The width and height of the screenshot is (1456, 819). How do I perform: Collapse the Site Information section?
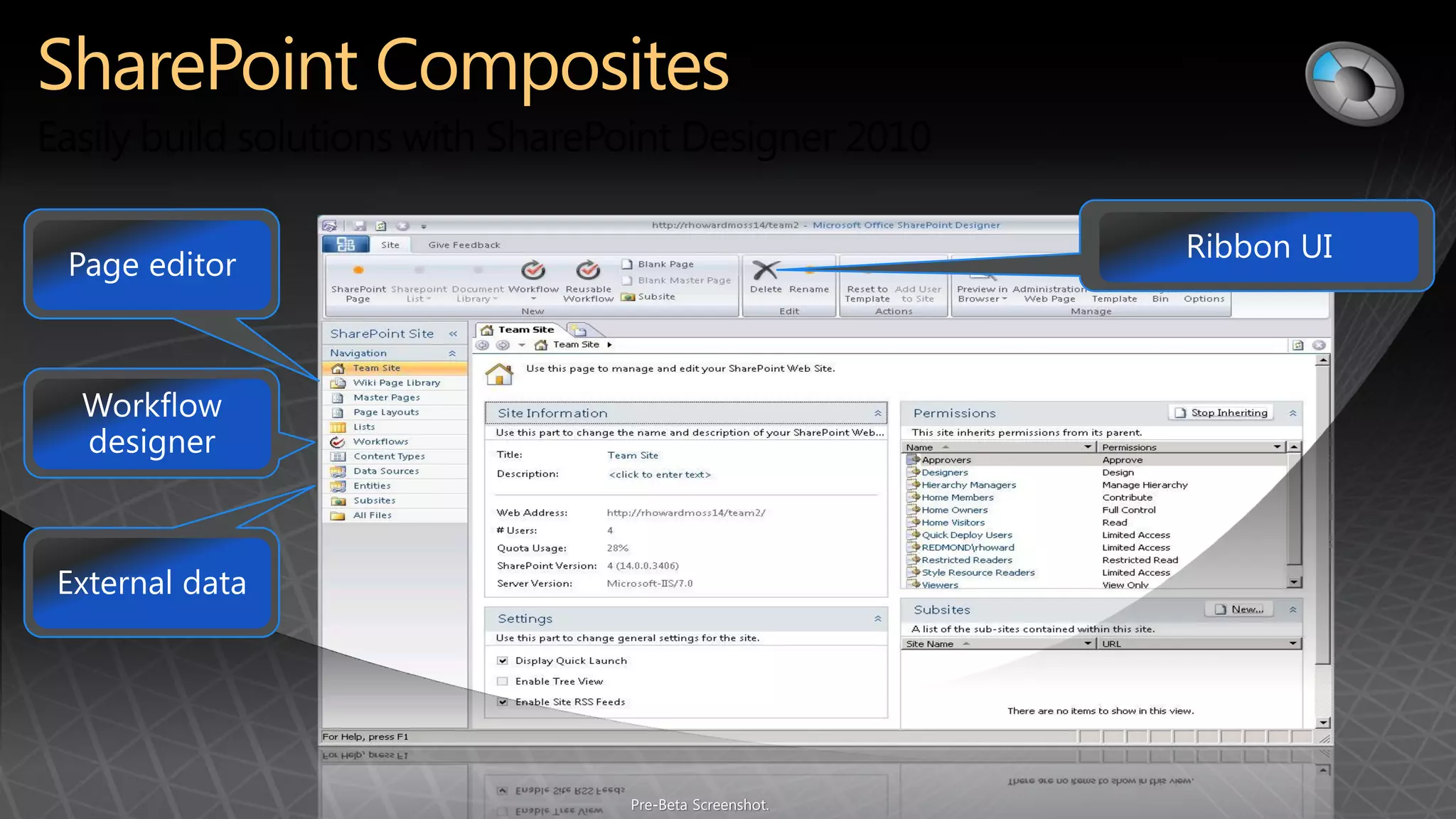[x=878, y=413]
